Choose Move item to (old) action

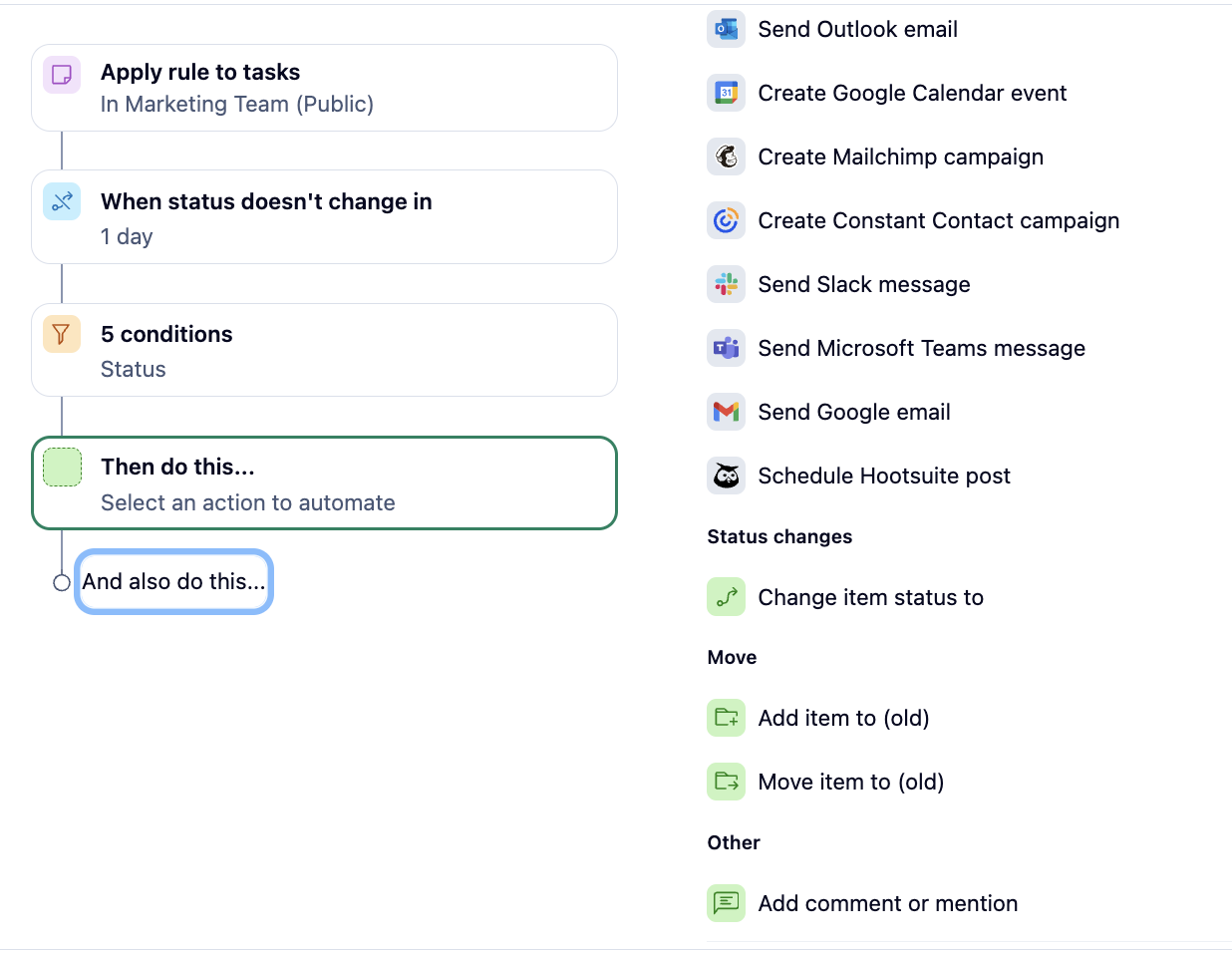pyautogui.click(x=850, y=783)
